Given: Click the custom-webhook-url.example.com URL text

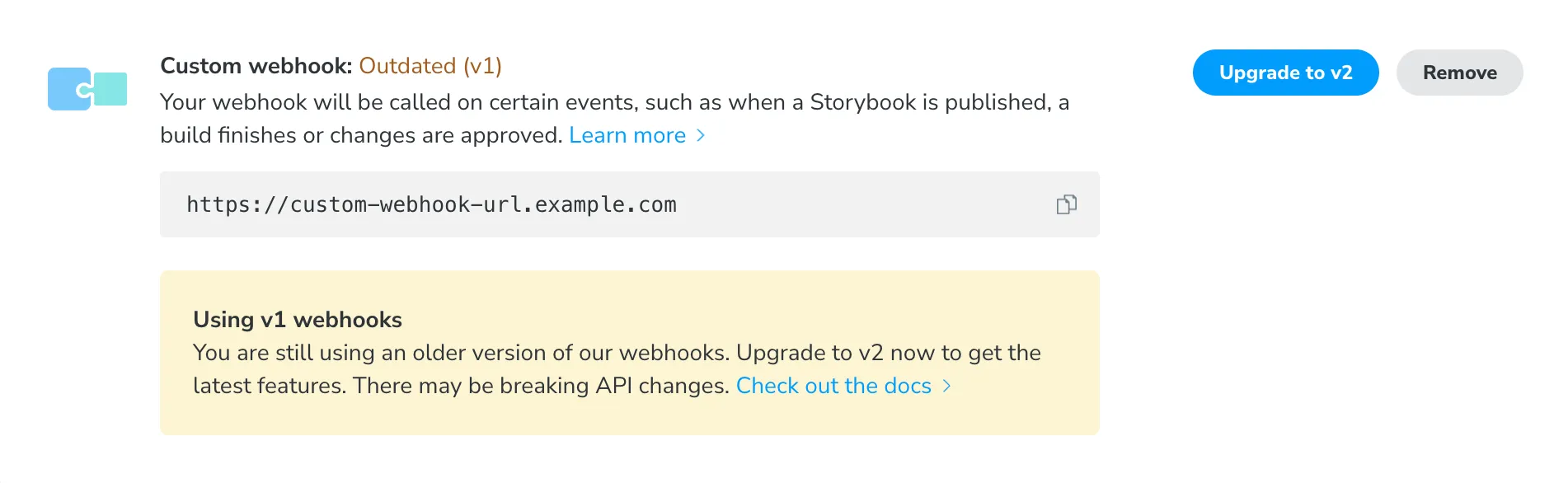Looking at the screenshot, I should (431, 204).
